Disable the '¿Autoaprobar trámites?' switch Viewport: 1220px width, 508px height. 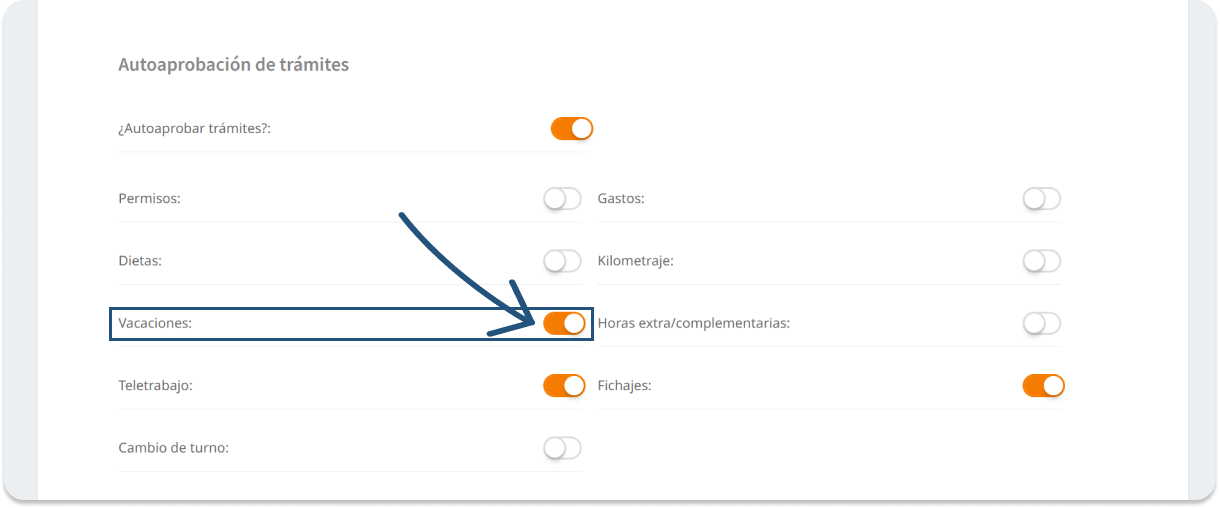pyautogui.click(x=572, y=128)
